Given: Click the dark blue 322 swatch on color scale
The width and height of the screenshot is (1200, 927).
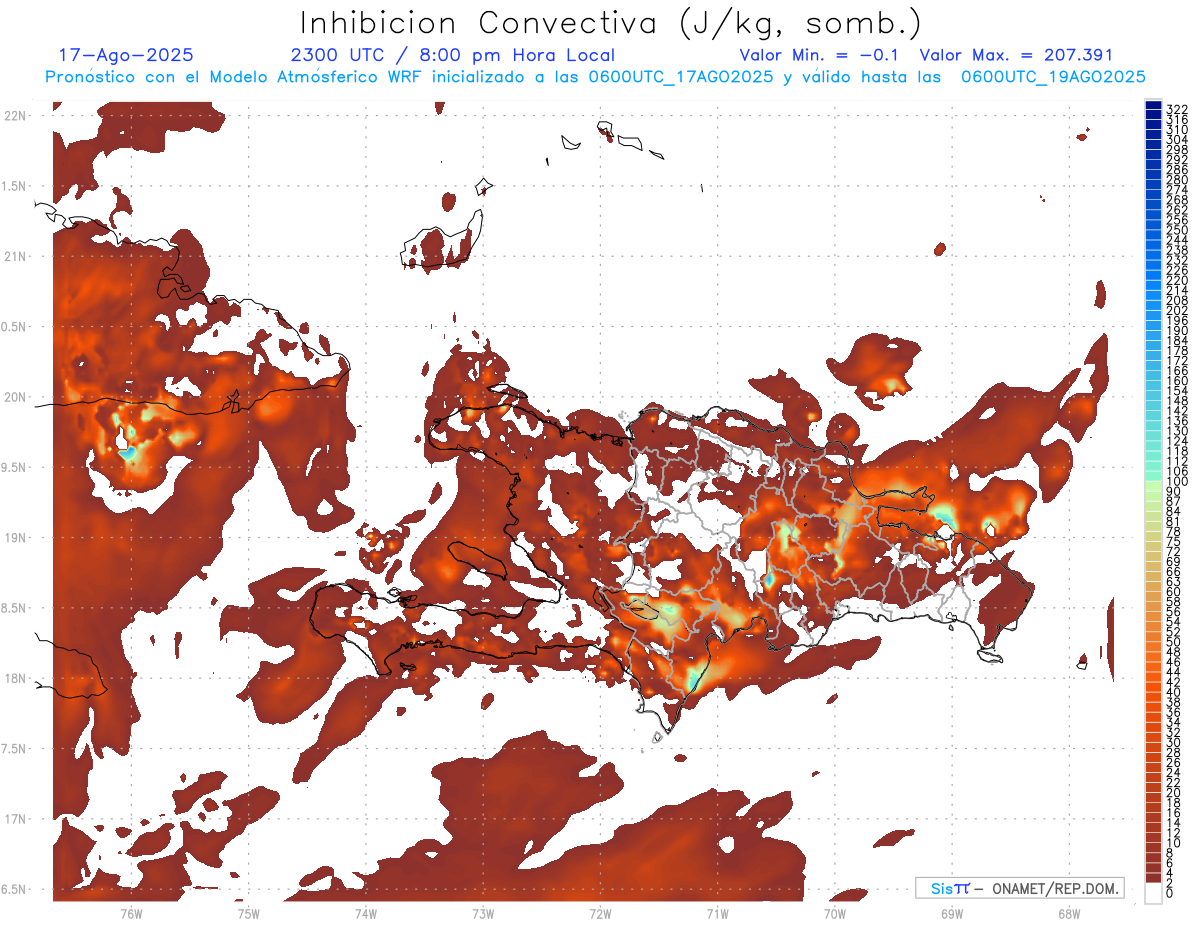Looking at the screenshot, I should click(1153, 107).
